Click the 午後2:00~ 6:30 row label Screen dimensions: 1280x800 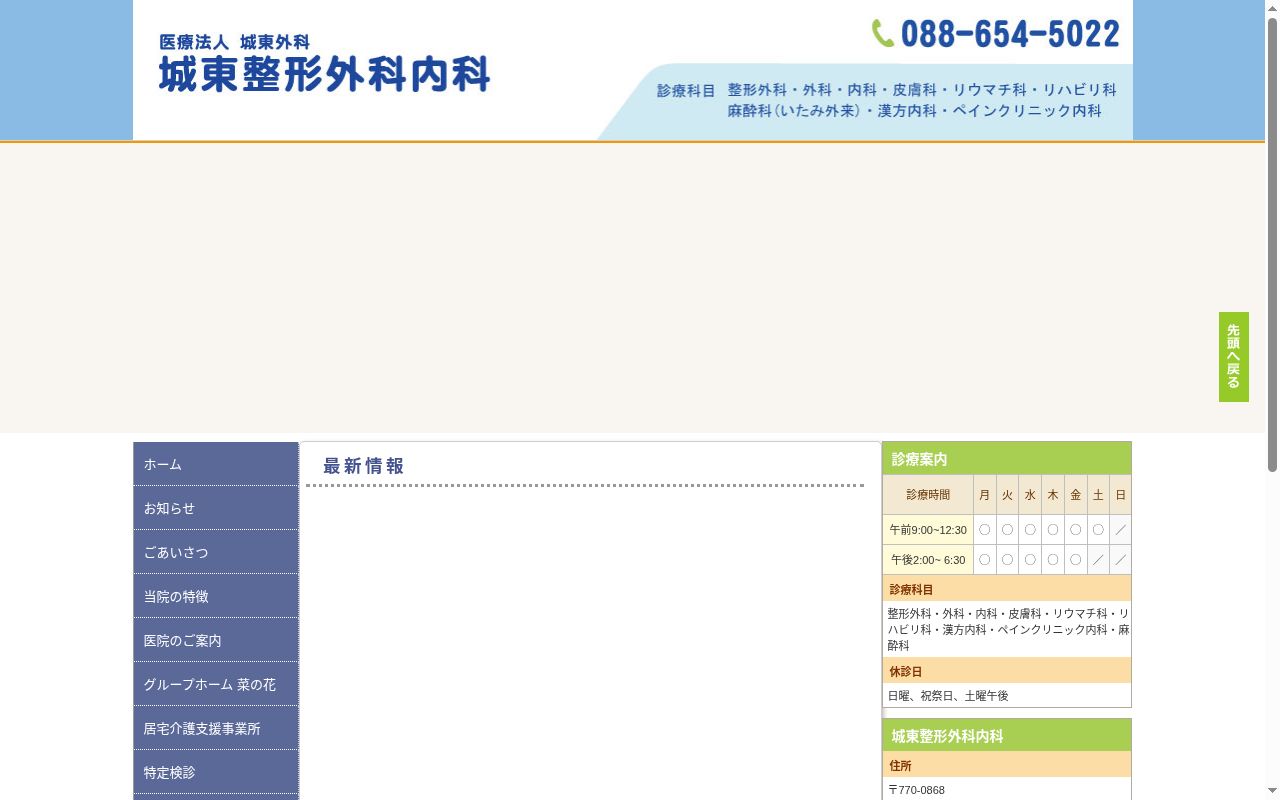pos(928,560)
